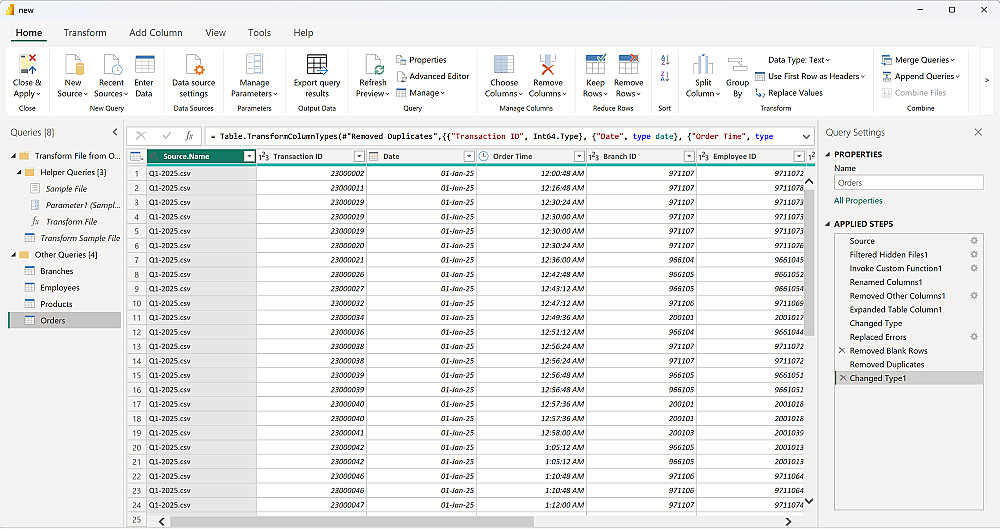This screenshot has height=529, width=1000.
Task: Expand the formula bar with chevron
Action: click(806, 136)
